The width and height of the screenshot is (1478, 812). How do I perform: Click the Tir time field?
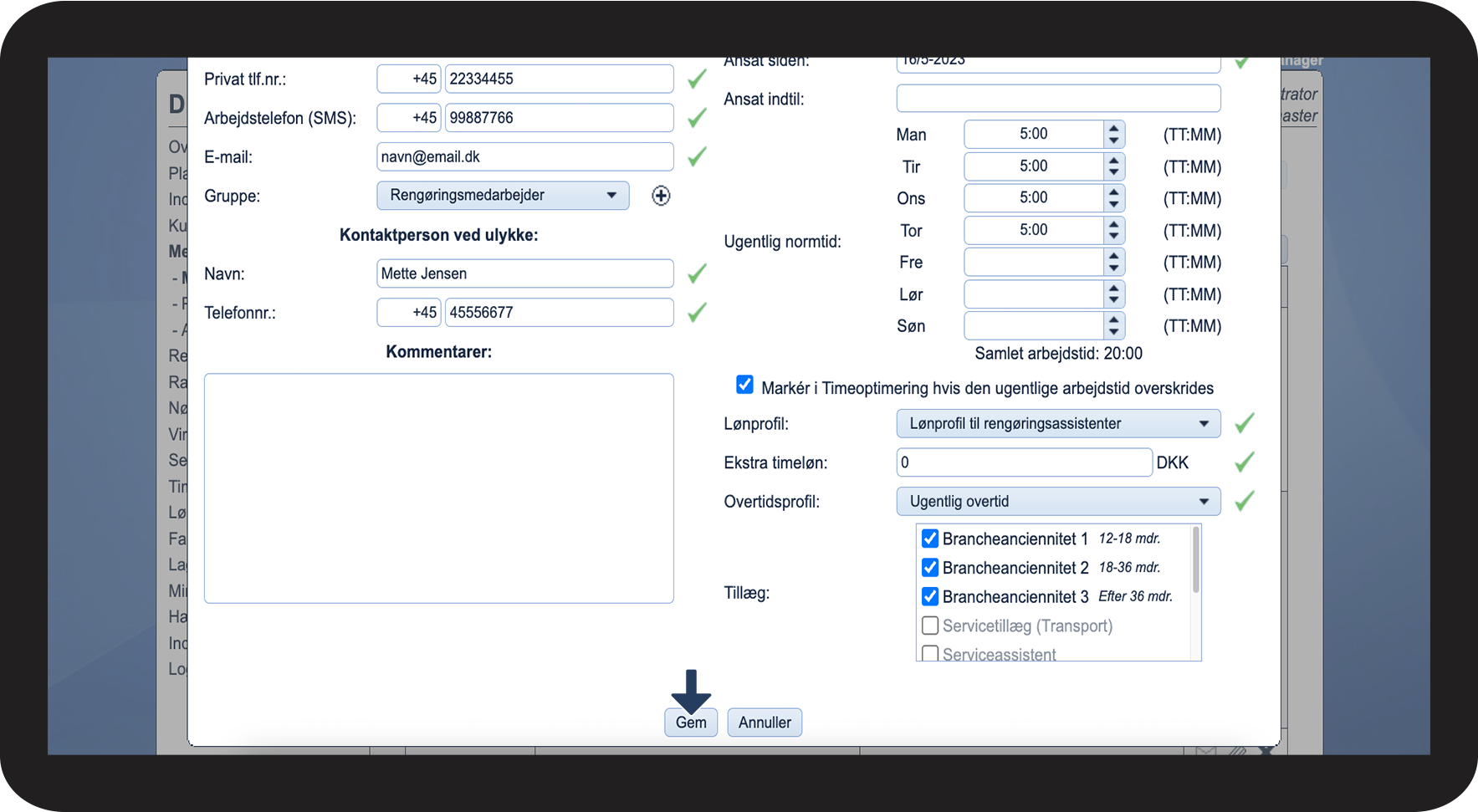coord(1034,166)
